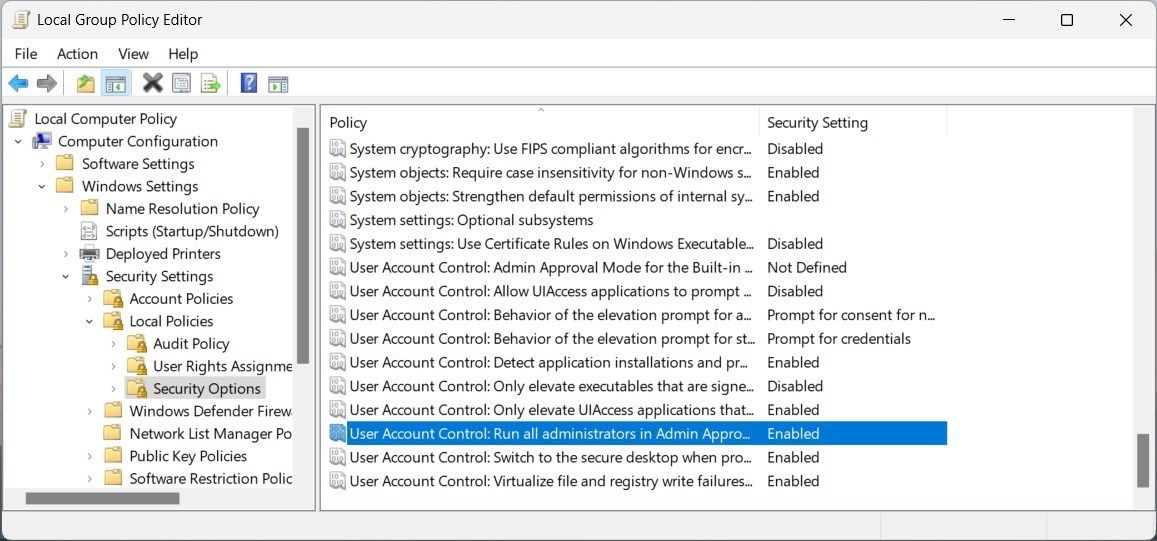Screen dimensions: 1157x541
Task: Toggle the Show/Hide Action Pane icon
Action: click(278, 83)
